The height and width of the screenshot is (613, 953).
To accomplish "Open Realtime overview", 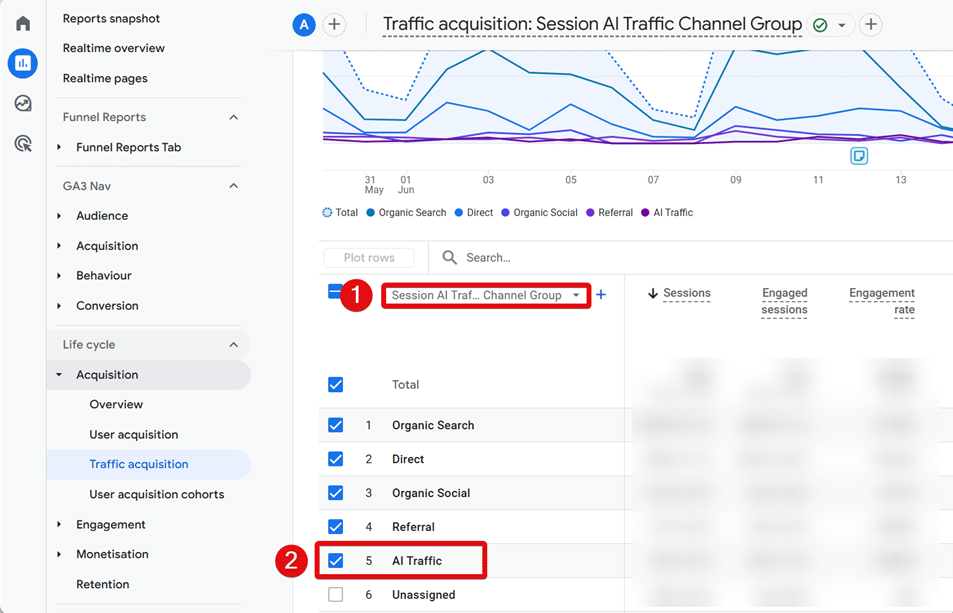I will pos(114,48).
